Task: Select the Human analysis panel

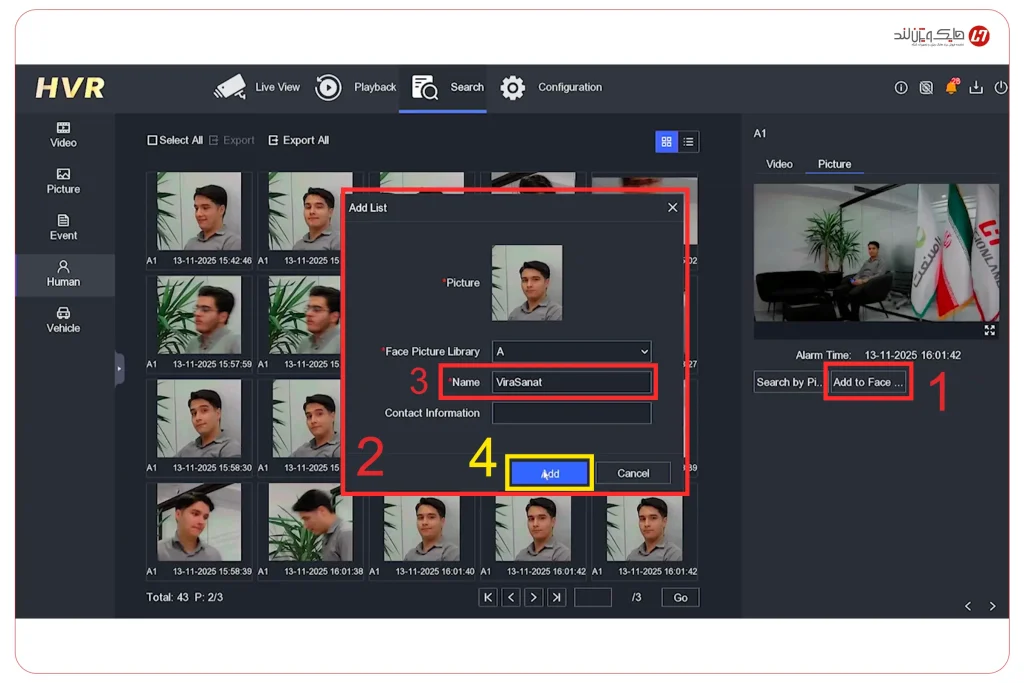Action: click(63, 275)
